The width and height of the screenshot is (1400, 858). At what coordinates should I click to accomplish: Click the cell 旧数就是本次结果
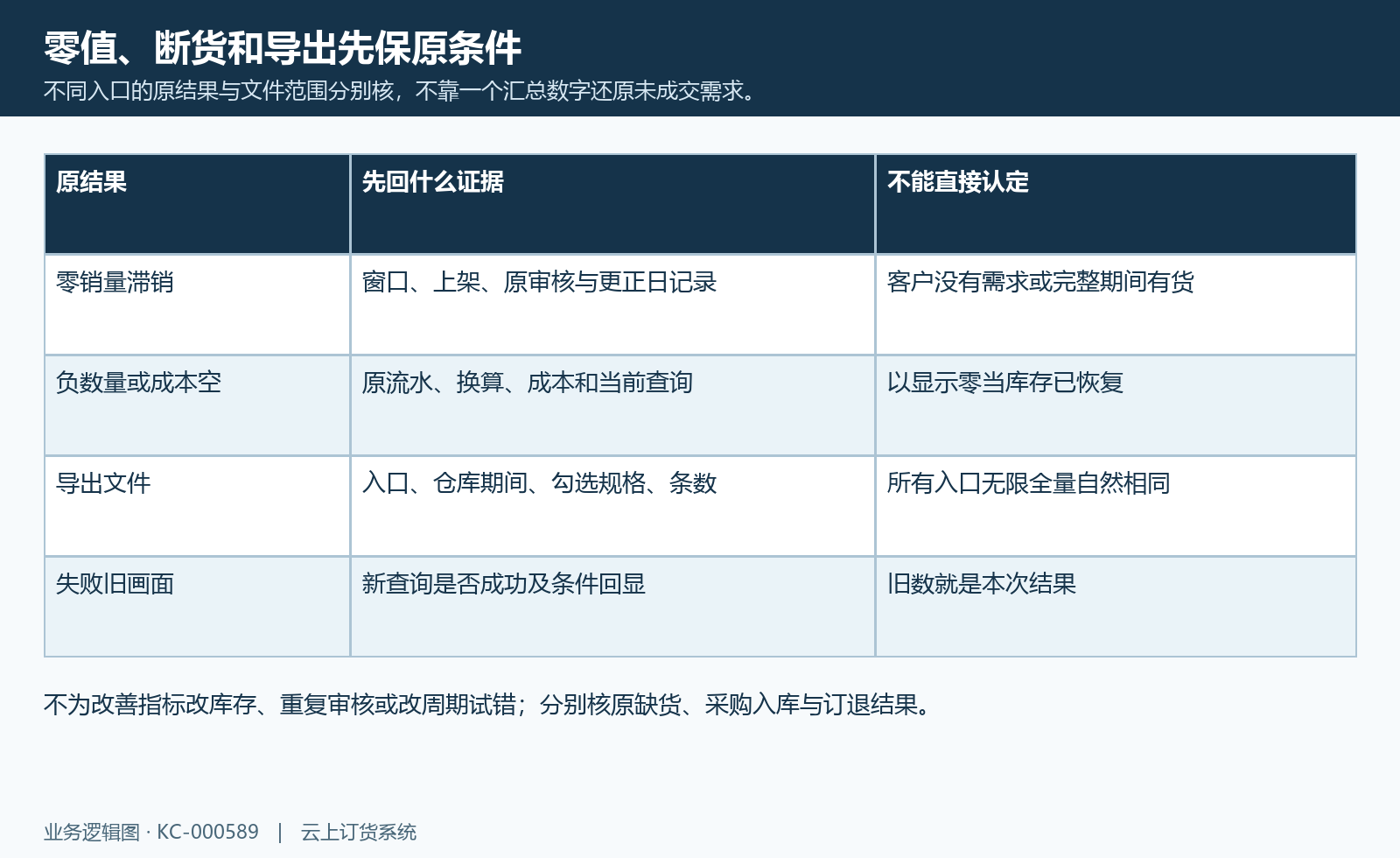point(1116,607)
